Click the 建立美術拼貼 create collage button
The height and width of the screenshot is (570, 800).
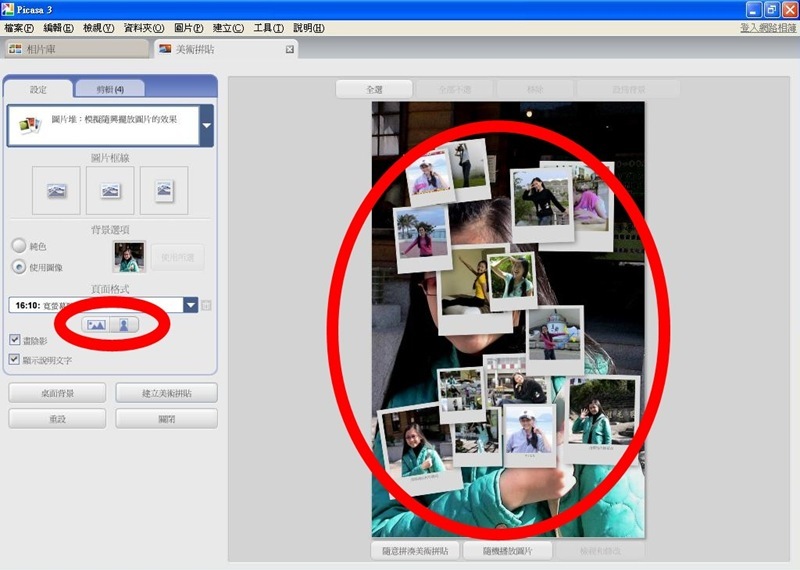(166, 393)
